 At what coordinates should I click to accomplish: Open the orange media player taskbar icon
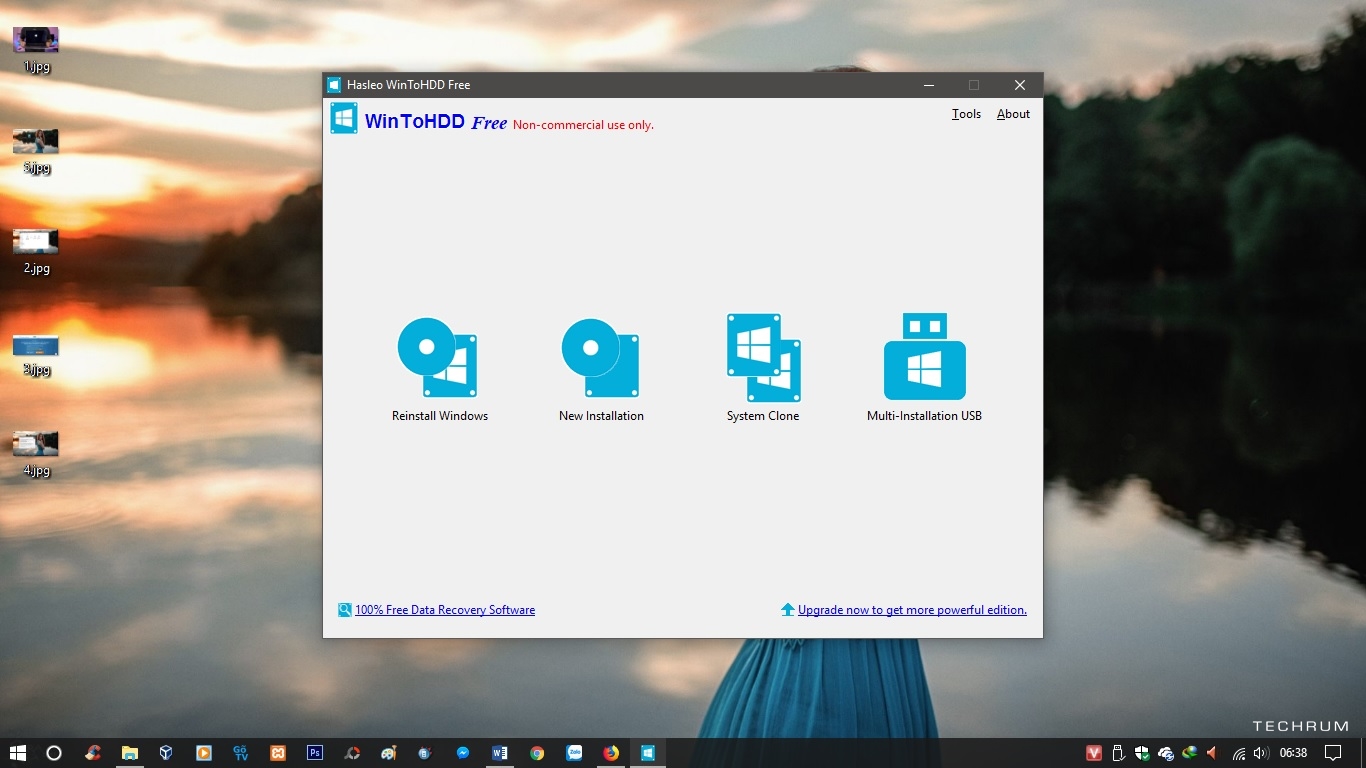204,753
